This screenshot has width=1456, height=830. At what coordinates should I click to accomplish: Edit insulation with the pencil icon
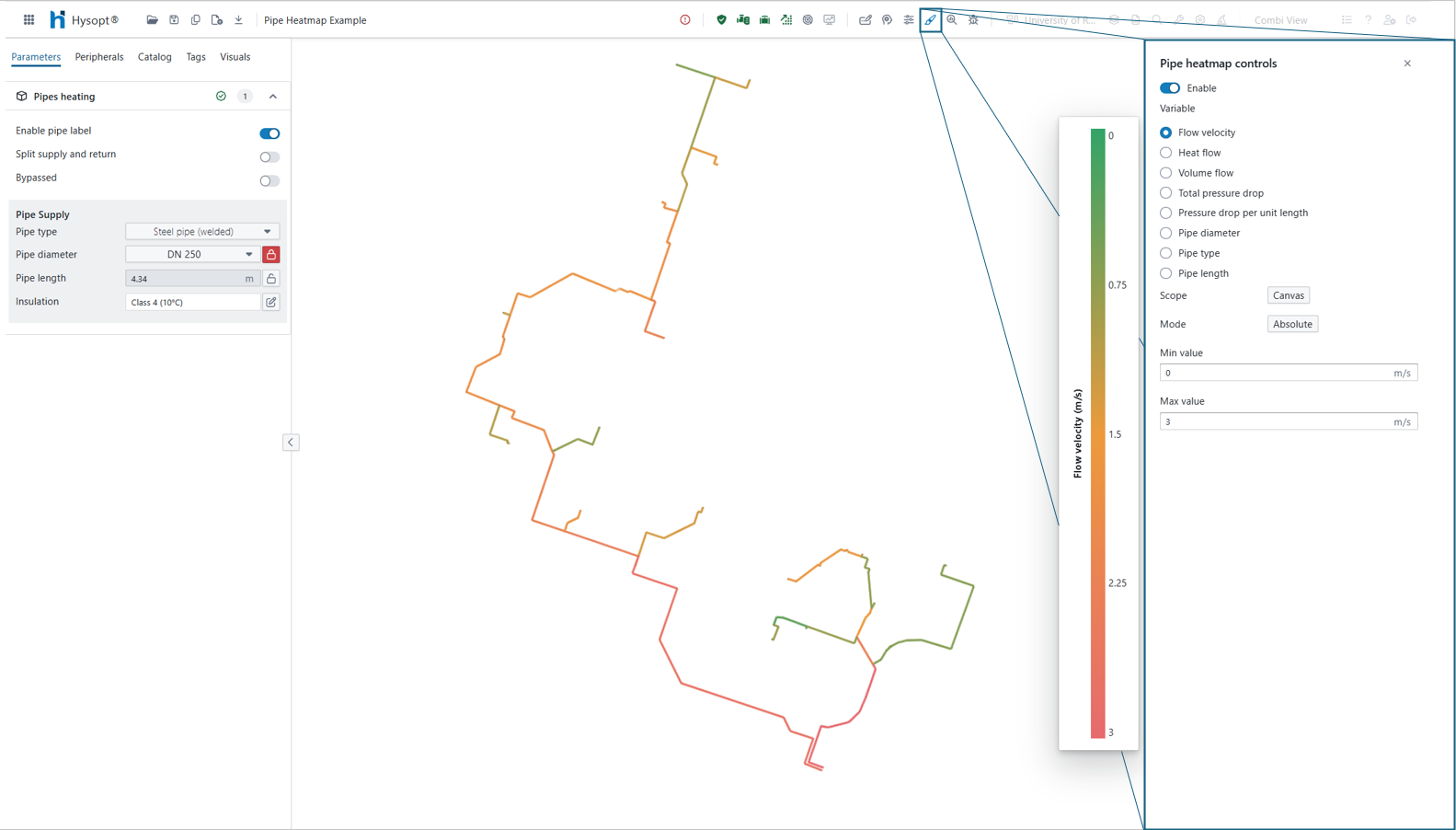pos(271,302)
